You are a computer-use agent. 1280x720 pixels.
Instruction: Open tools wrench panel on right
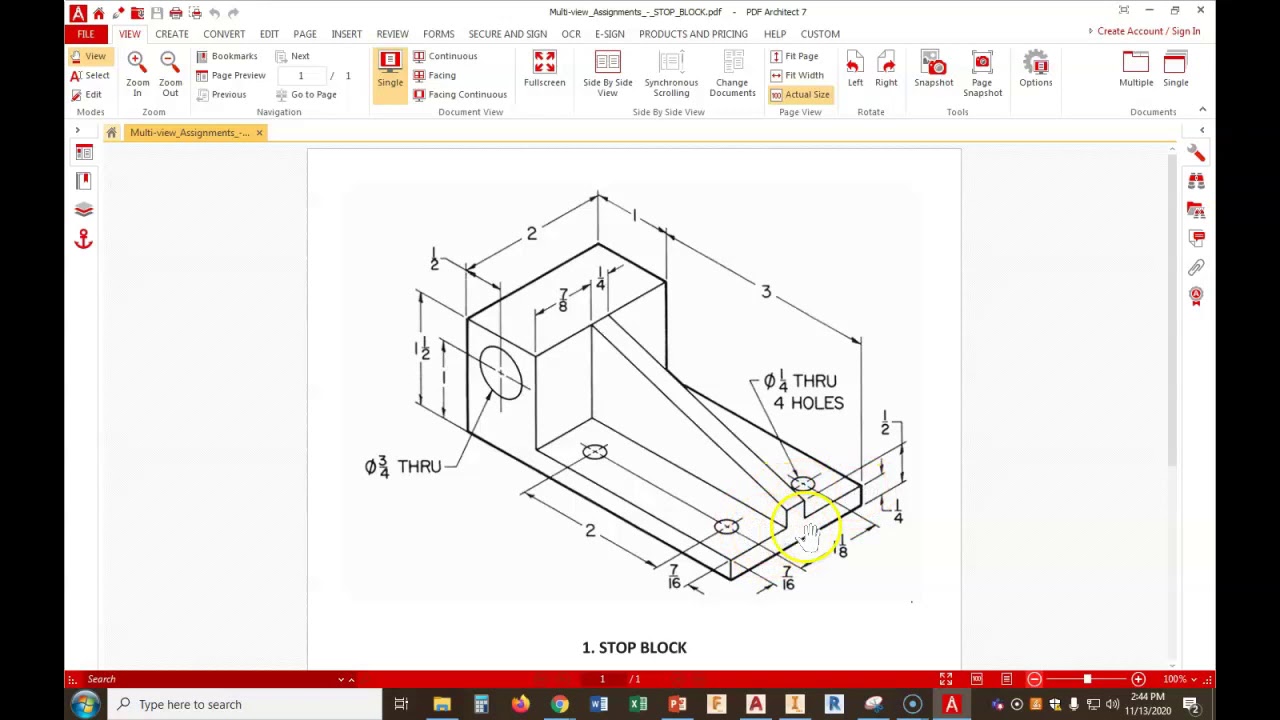[1196, 153]
